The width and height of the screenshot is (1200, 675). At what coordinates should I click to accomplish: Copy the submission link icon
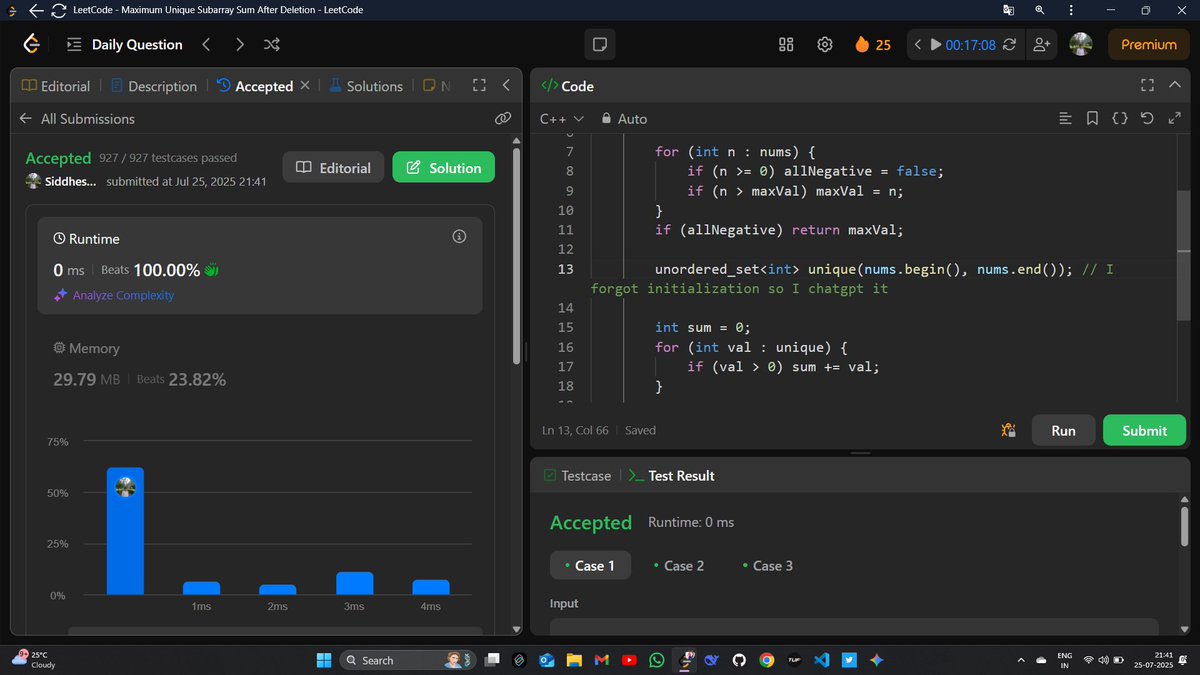pyautogui.click(x=503, y=118)
